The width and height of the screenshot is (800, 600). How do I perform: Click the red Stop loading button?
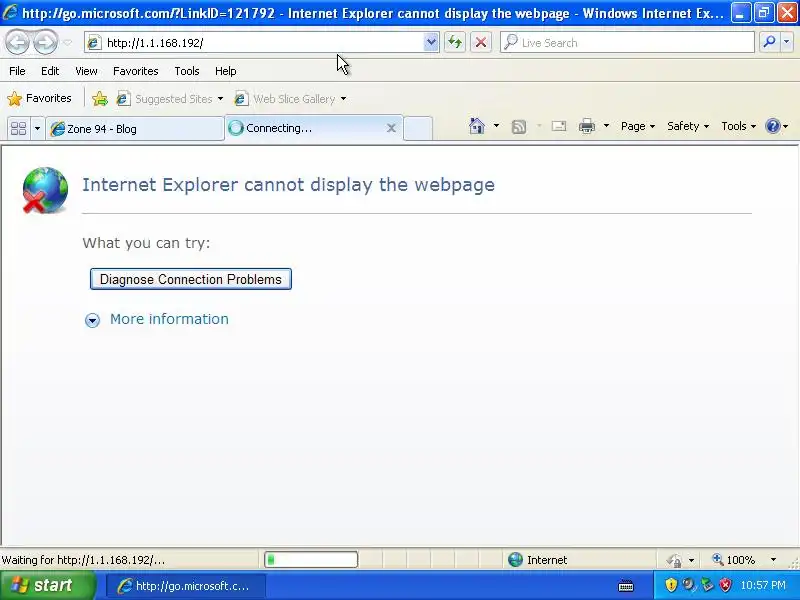click(481, 42)
